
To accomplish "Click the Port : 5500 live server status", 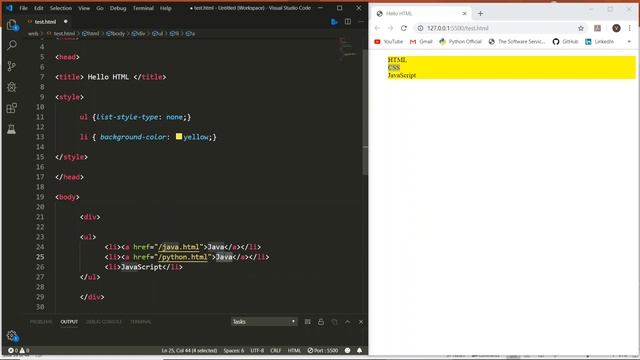I will tap(323, 351).
